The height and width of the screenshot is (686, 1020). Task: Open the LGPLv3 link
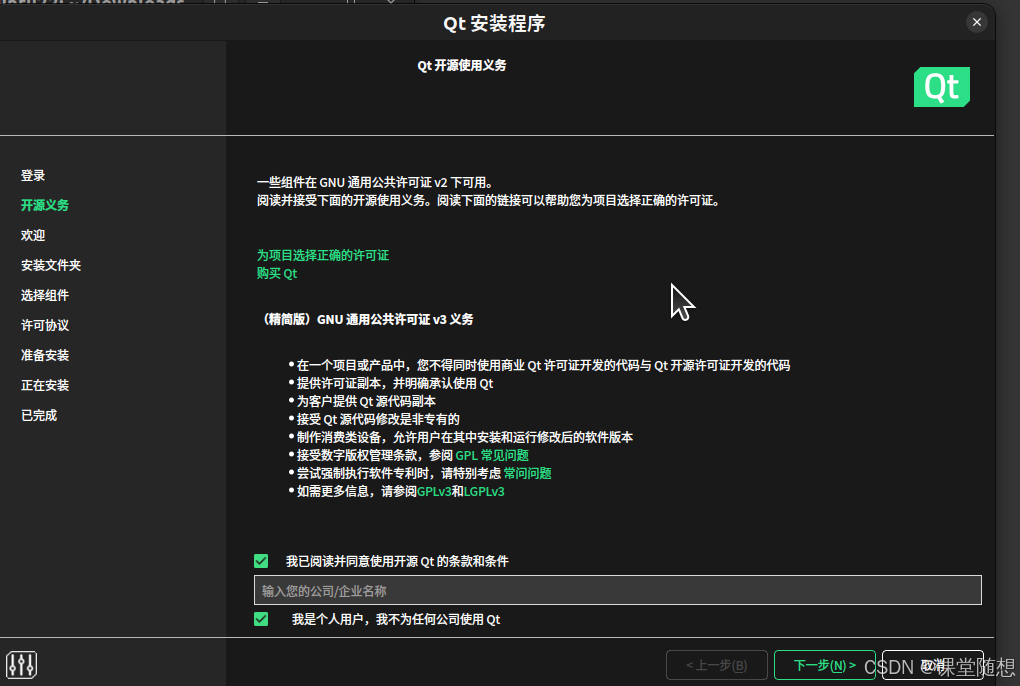pos(484,492)
